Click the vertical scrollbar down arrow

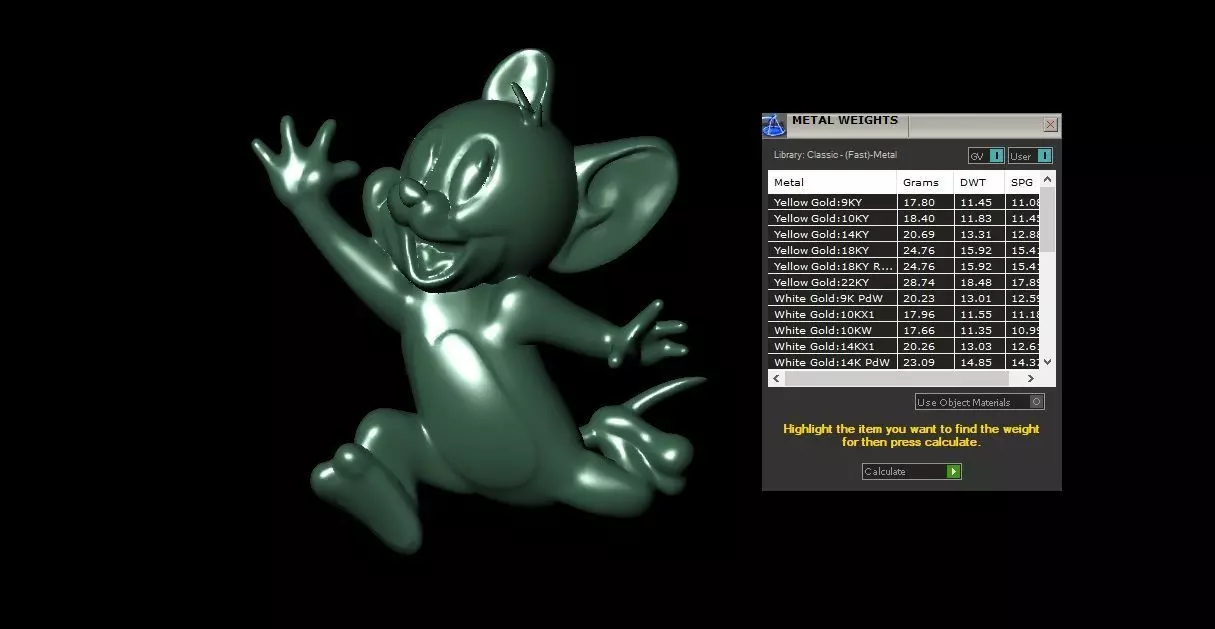[x=1047, y=362]
